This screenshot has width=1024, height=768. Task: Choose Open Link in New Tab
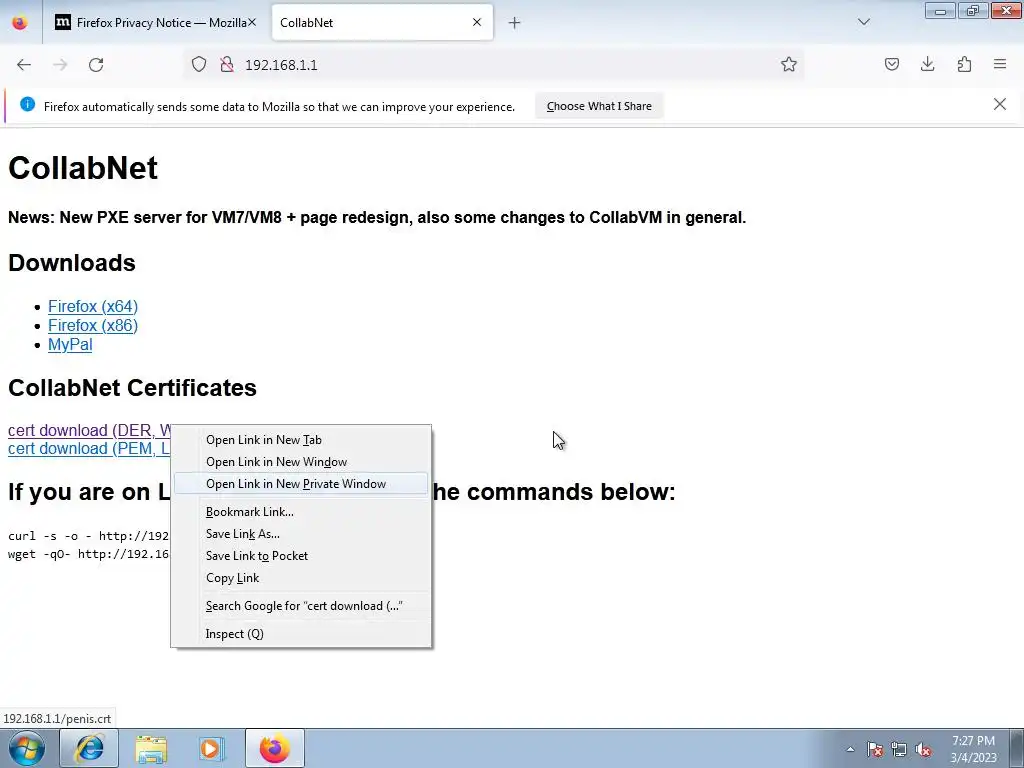[301, 440]
